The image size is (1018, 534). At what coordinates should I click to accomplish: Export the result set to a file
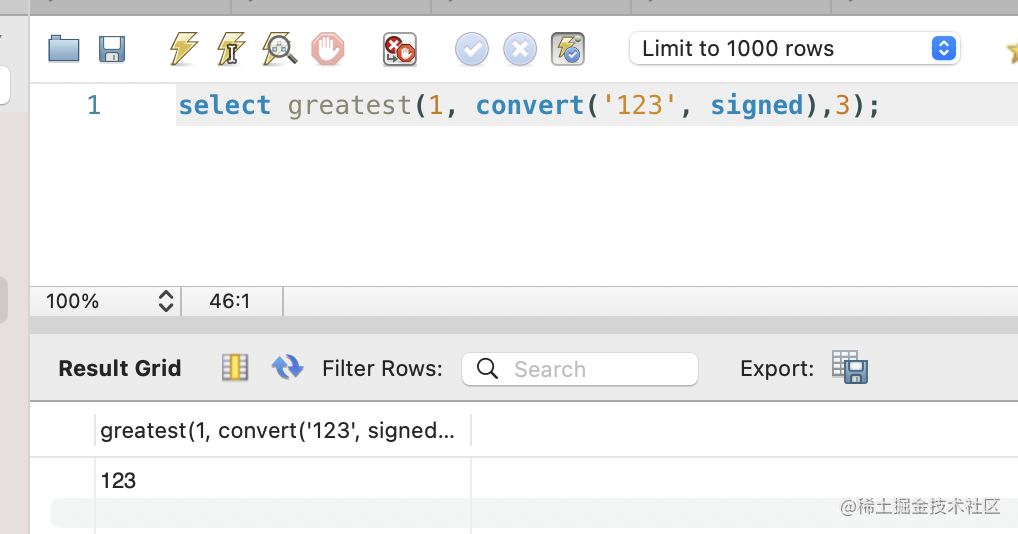[x=850, y=368]
